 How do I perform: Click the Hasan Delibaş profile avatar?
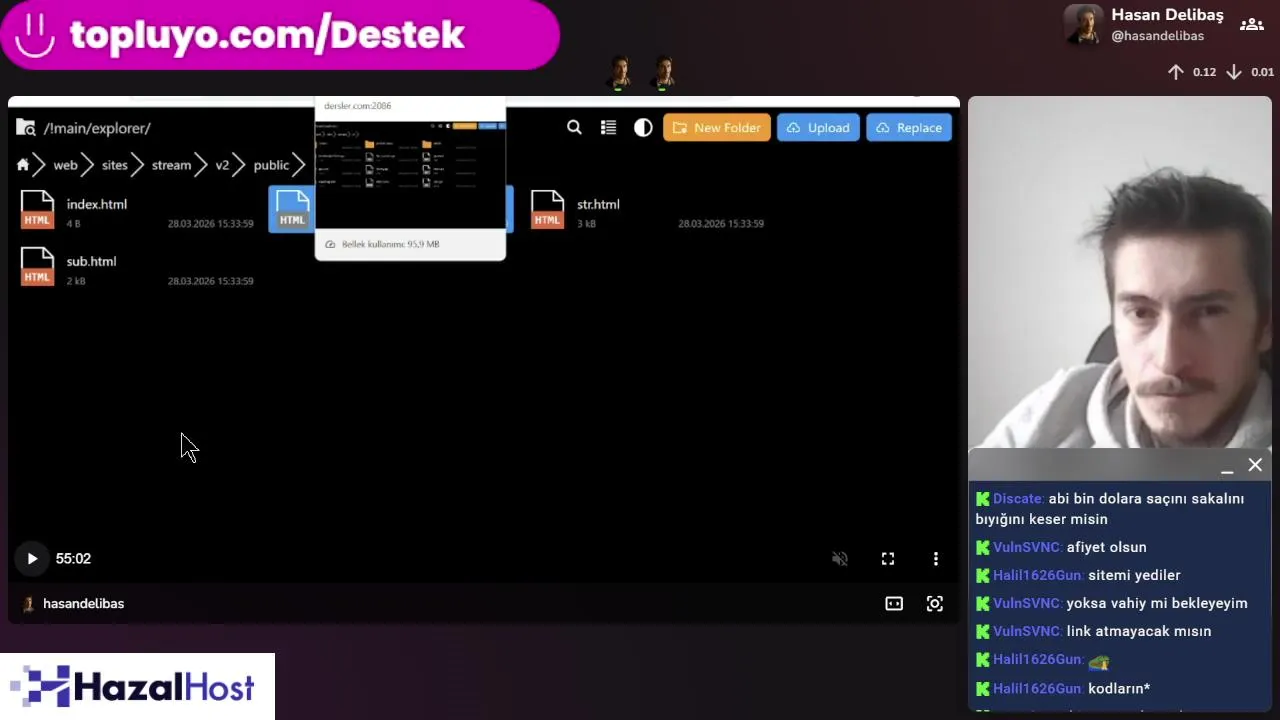1083,25
